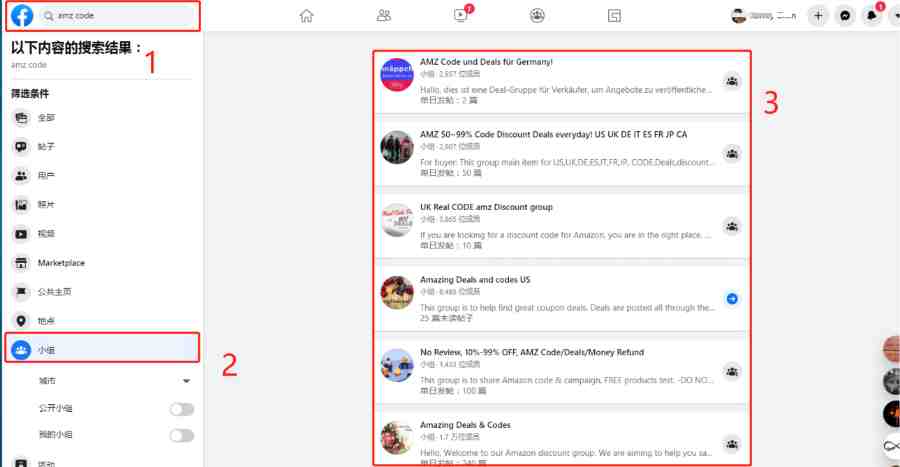Click Amazing Deals and codes US thumbnail
This screenshot has height=467, width=900.
tap(397, 292)
